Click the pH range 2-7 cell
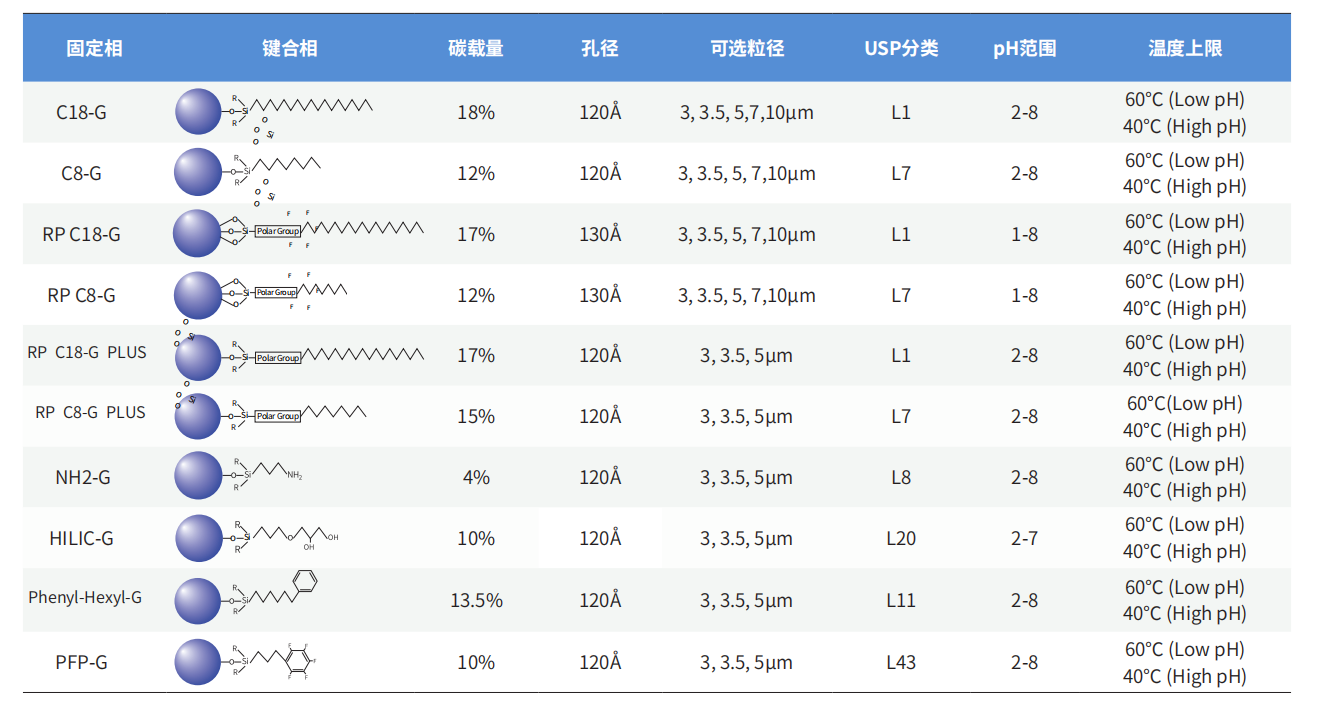Image resolution: width=1319 pixels, height=711 pixels. 1024,538
